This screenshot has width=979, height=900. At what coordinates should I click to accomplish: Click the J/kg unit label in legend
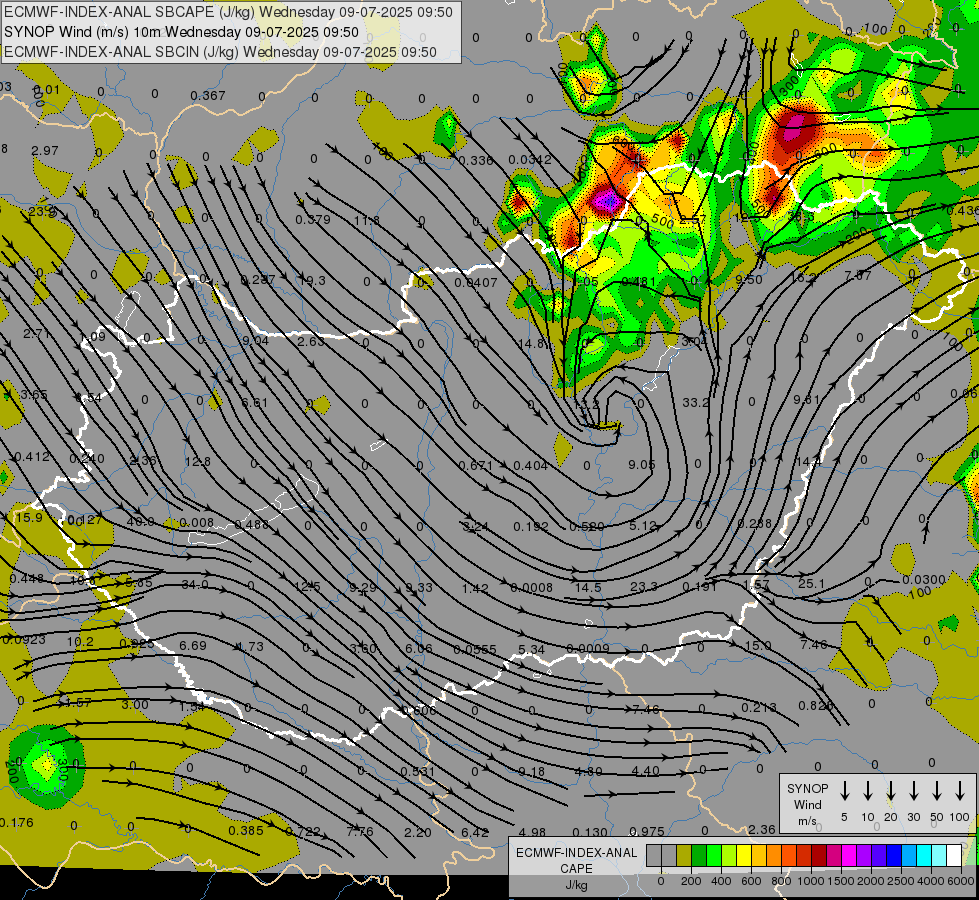(x=576, y=885)
